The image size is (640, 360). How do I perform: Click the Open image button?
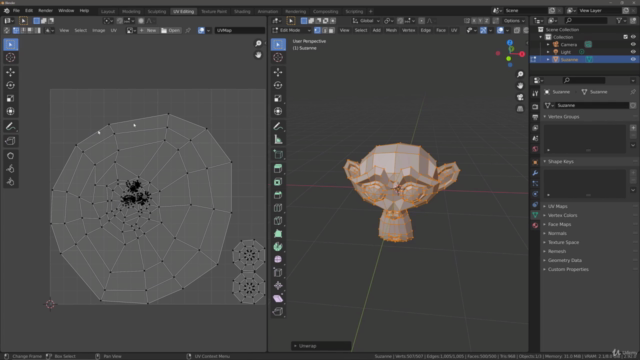(170, 30)
